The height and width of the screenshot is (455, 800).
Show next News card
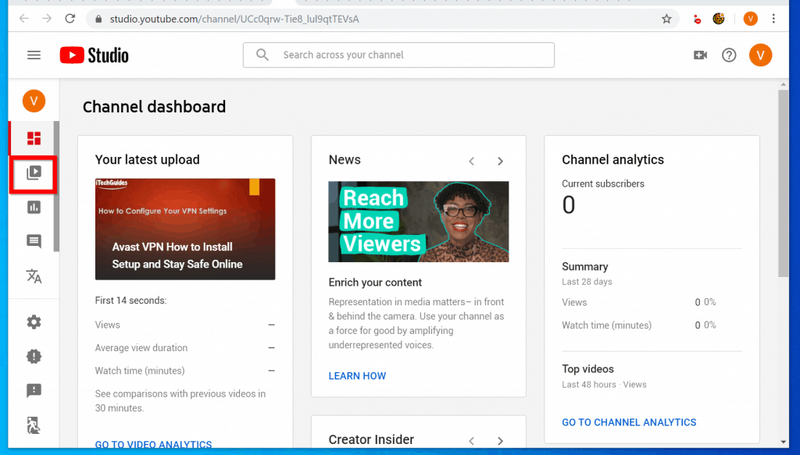pos(500,161)
